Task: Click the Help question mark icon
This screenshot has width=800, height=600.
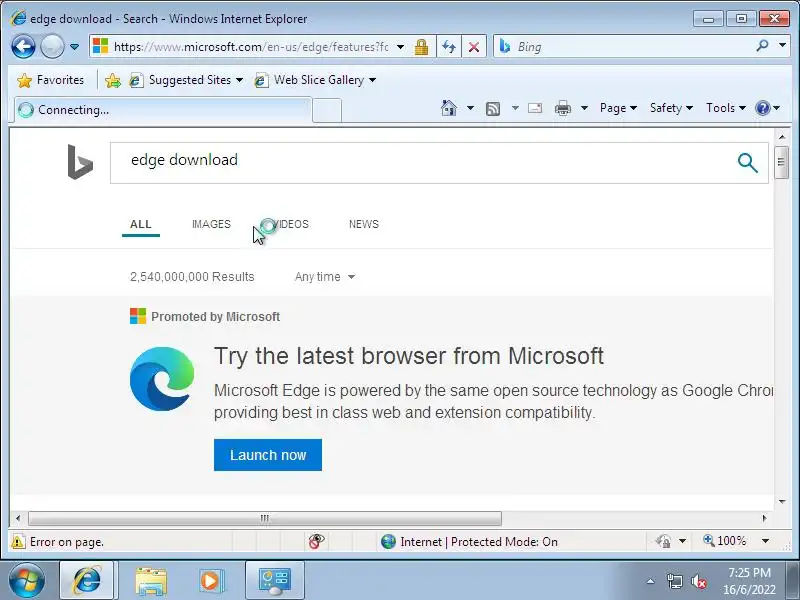Action: 763,108
